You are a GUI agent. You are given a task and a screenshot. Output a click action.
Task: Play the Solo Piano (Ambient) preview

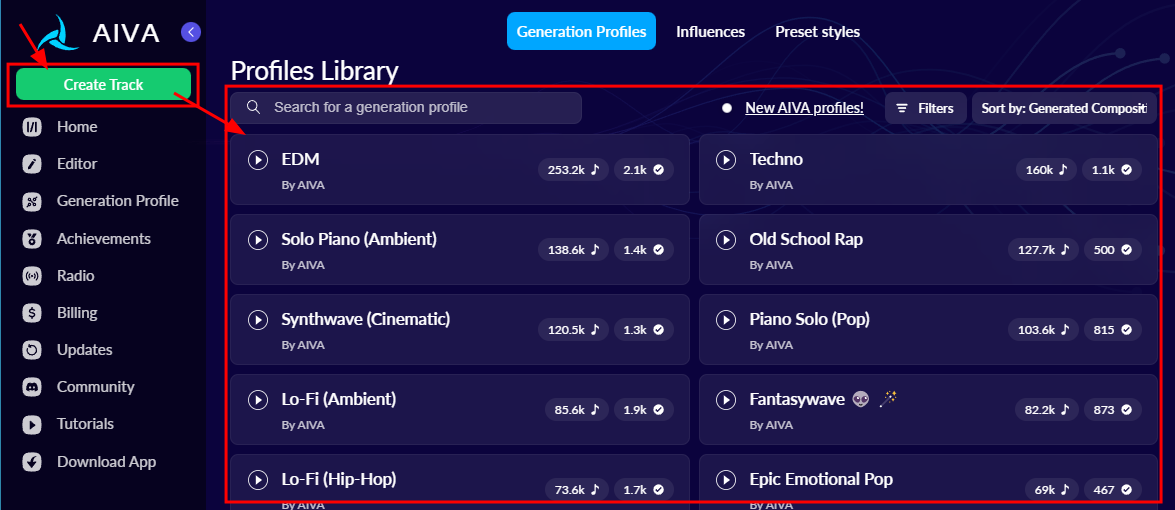click(257, 240)
